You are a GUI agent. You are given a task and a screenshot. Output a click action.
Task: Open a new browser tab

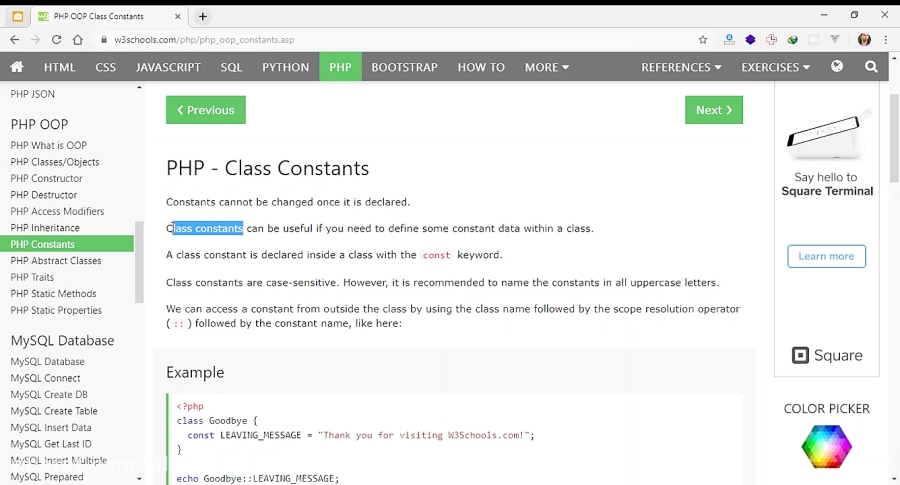(x=203, y=16)
